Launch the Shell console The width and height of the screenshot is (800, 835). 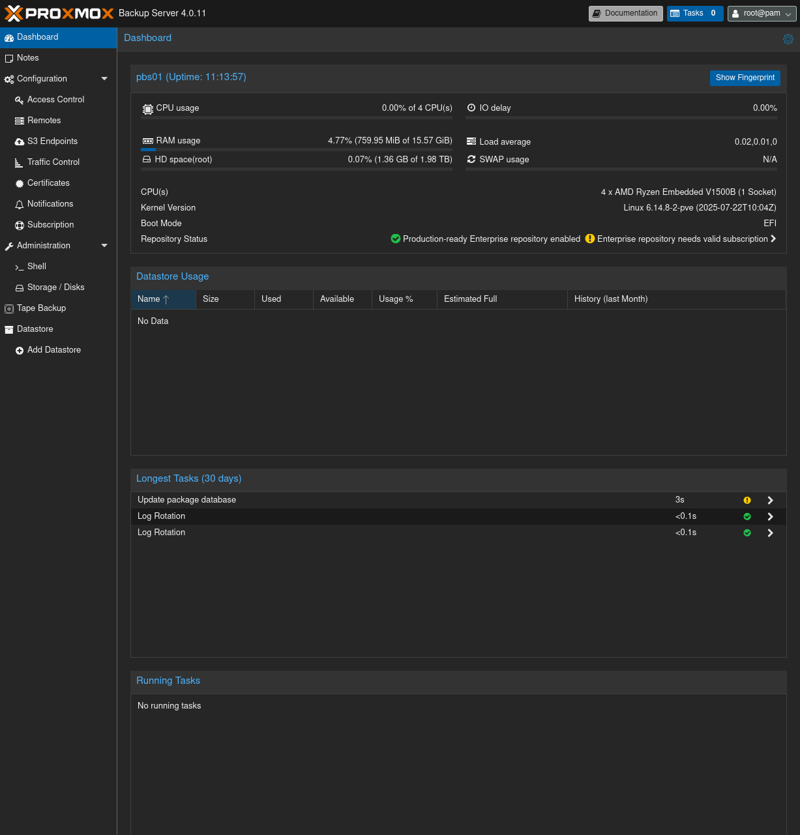coord(36,267)
